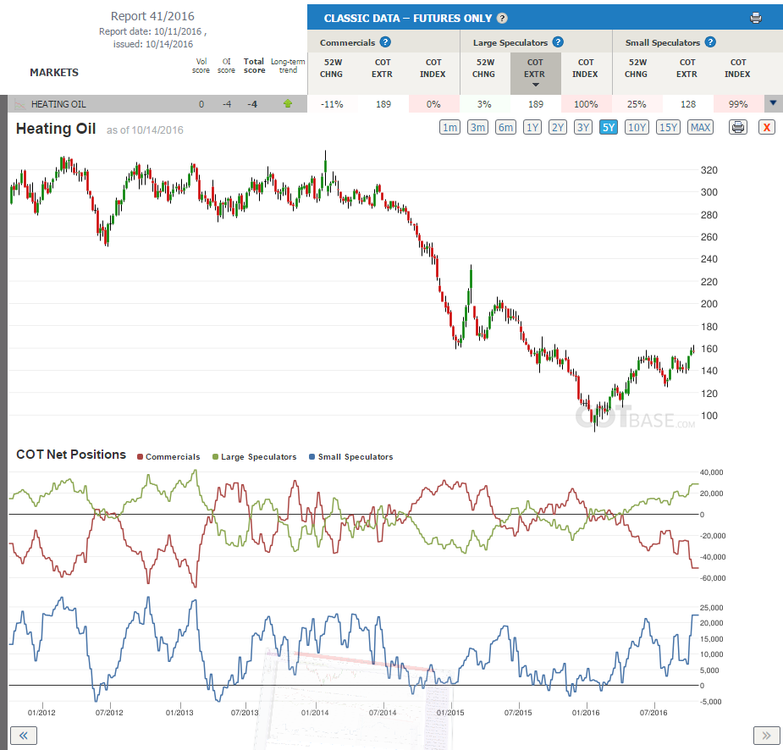The width and height of the screenshot is (783, 750).
Task: Collapse Heating Oil row with blue arrow
Action: point(773,103)
